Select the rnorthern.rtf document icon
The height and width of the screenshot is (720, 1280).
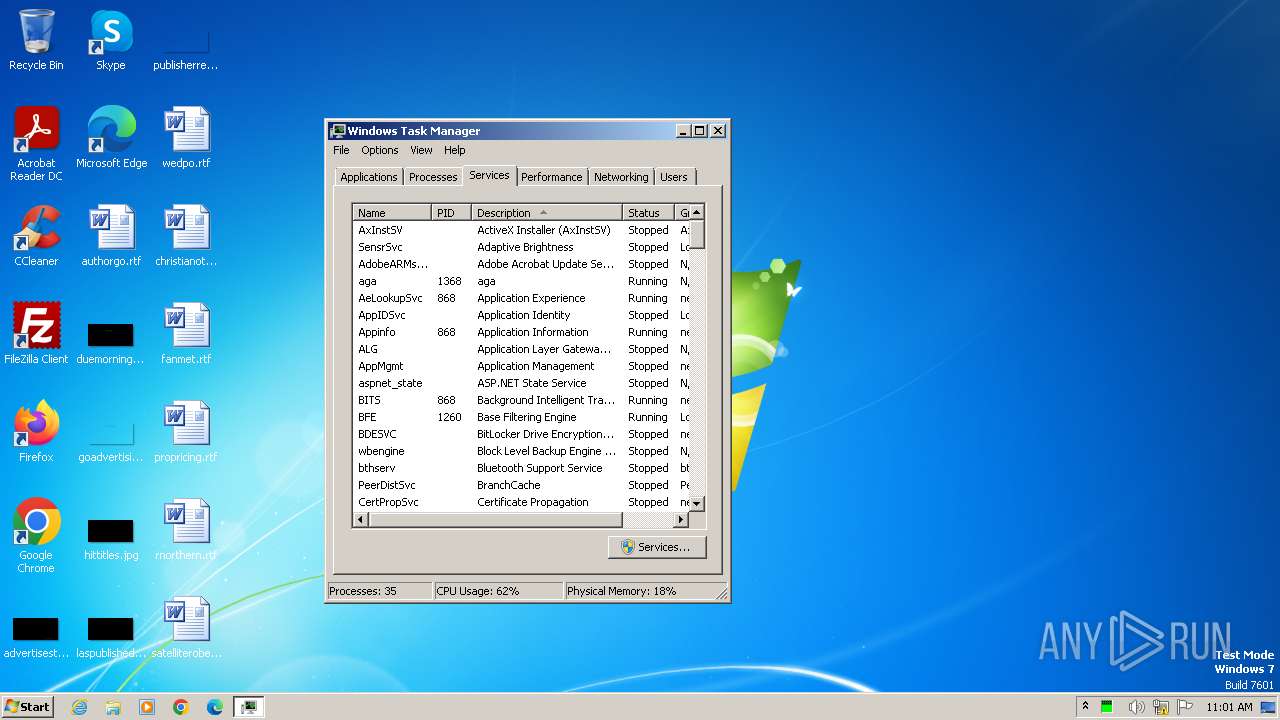tap(186, 530)
